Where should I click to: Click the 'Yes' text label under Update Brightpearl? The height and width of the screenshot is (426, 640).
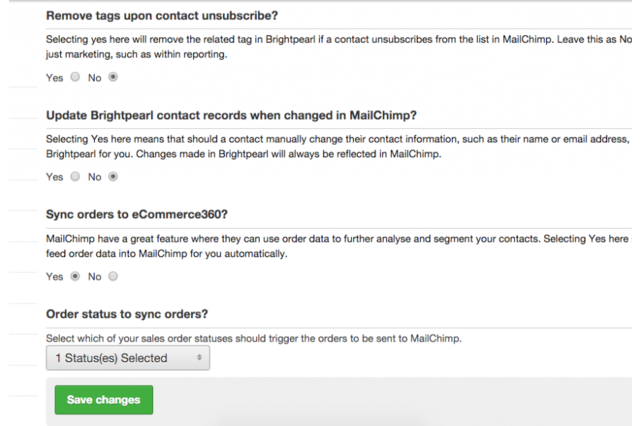(55, 177)
